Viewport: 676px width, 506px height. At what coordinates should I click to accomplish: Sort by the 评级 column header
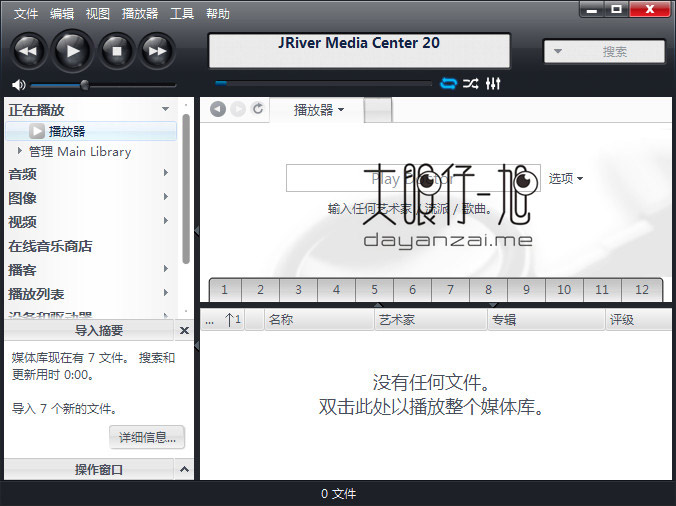(x=638, y=320)
